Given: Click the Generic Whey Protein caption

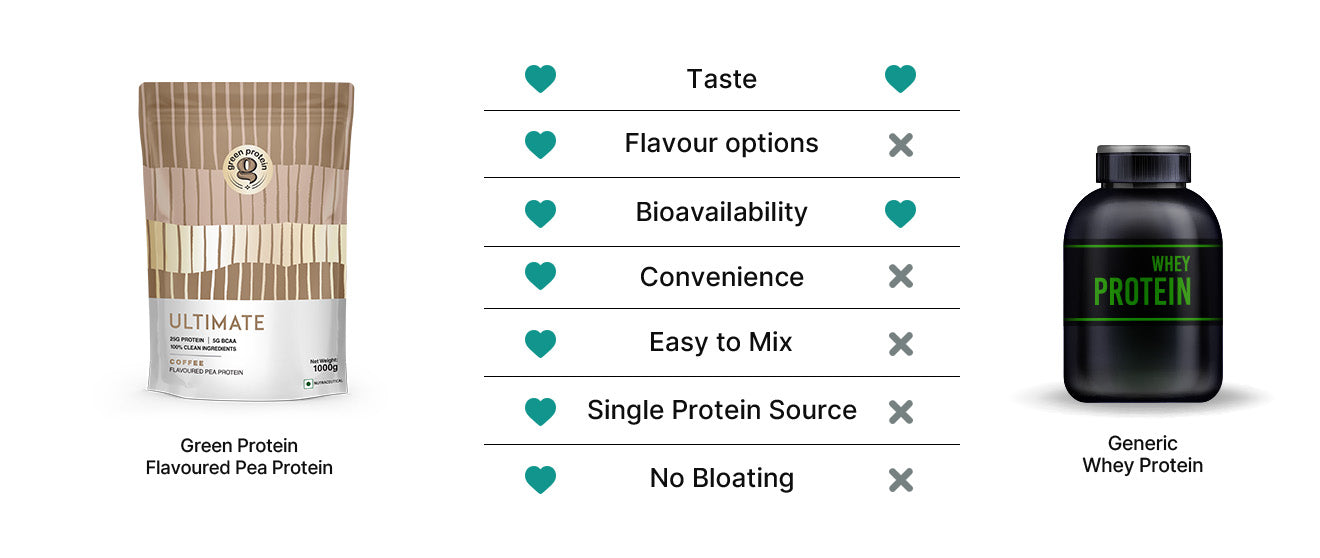Looking at the screenshot, I should pyautogui.click(x=1142, y=454).
